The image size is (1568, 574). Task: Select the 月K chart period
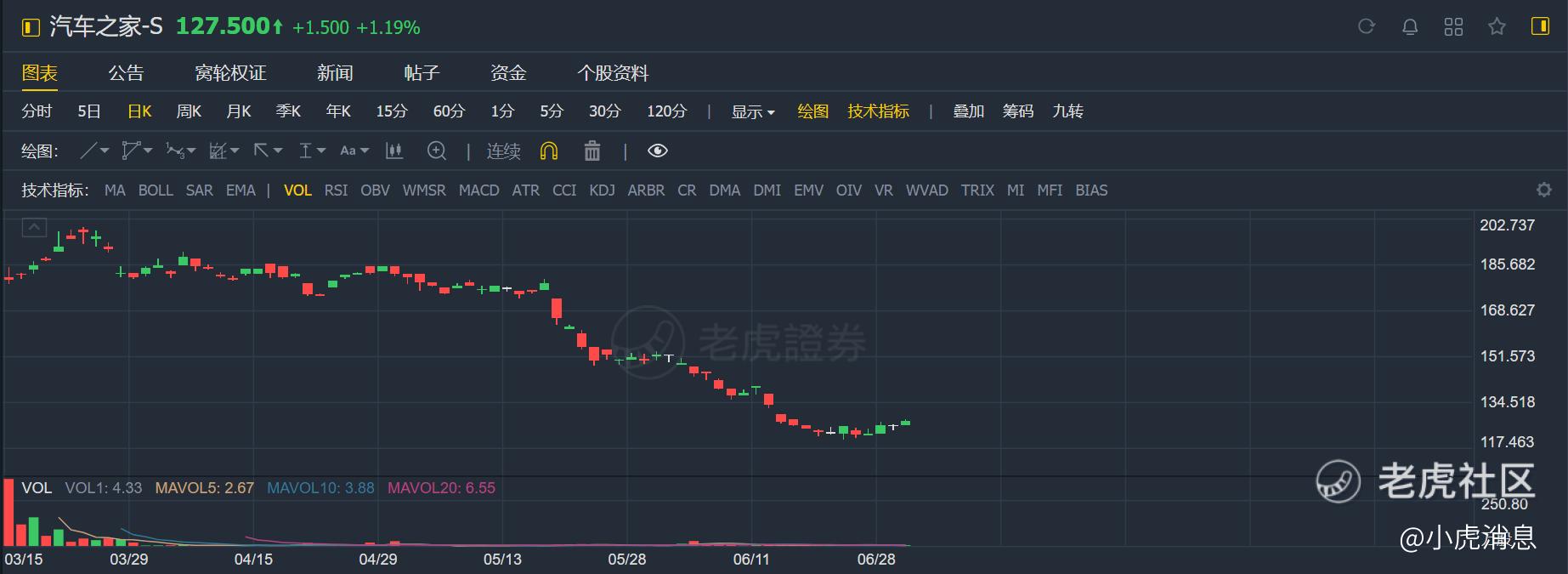click(x=239, y=111)
